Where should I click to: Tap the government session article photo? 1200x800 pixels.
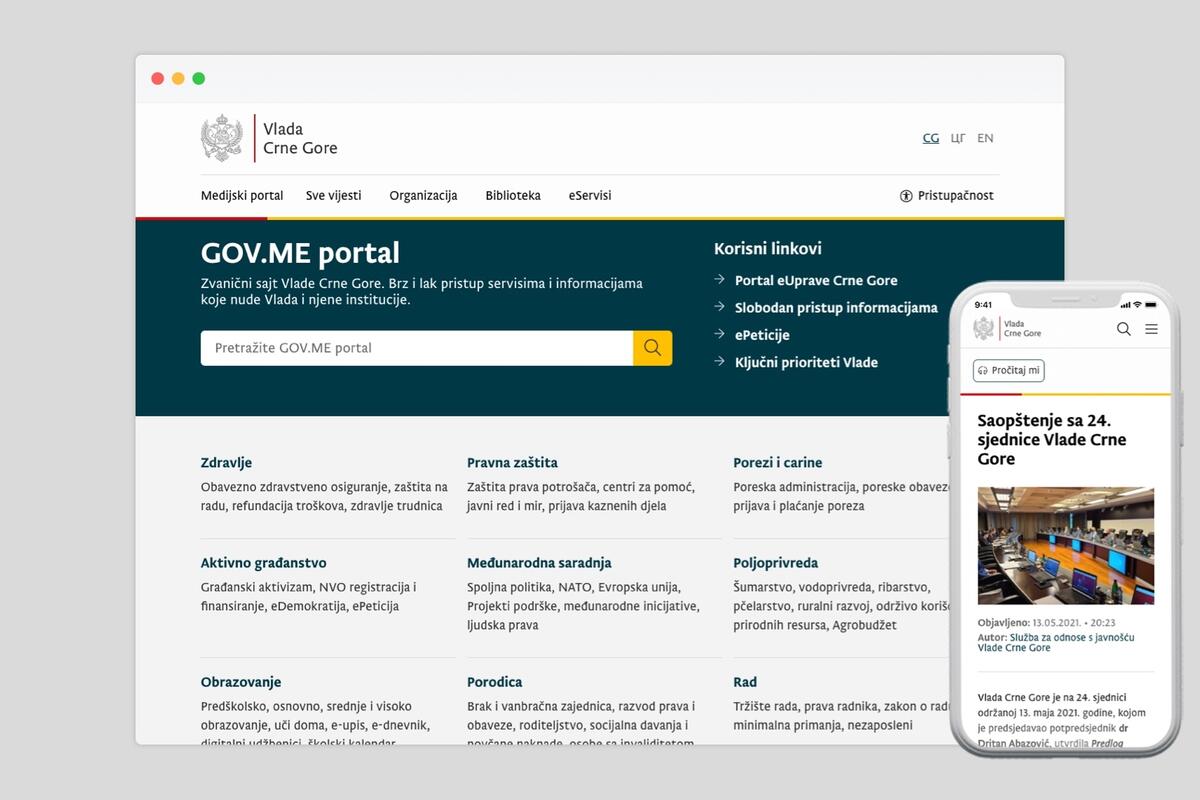pos(1065,545)
